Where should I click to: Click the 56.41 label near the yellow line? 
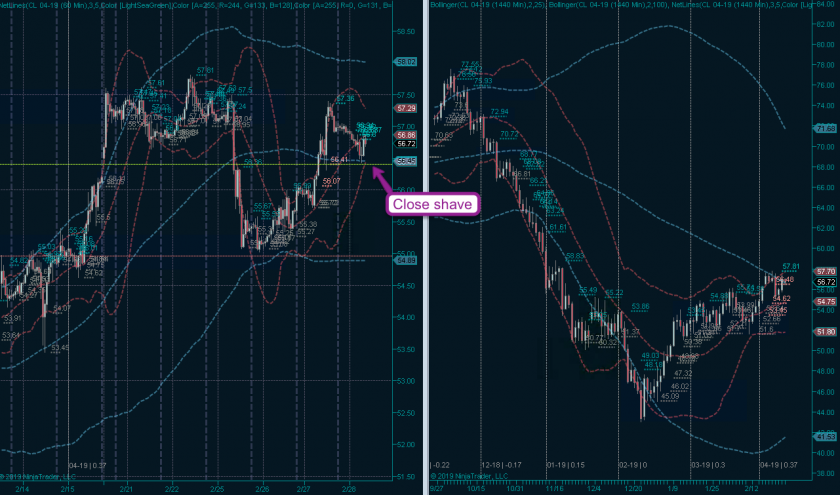click(x=339, y=160)
